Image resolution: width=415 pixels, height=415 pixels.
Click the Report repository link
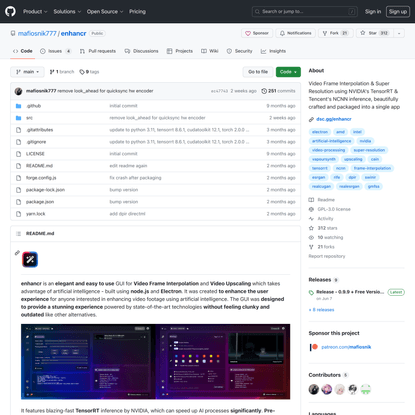point(327,256)
